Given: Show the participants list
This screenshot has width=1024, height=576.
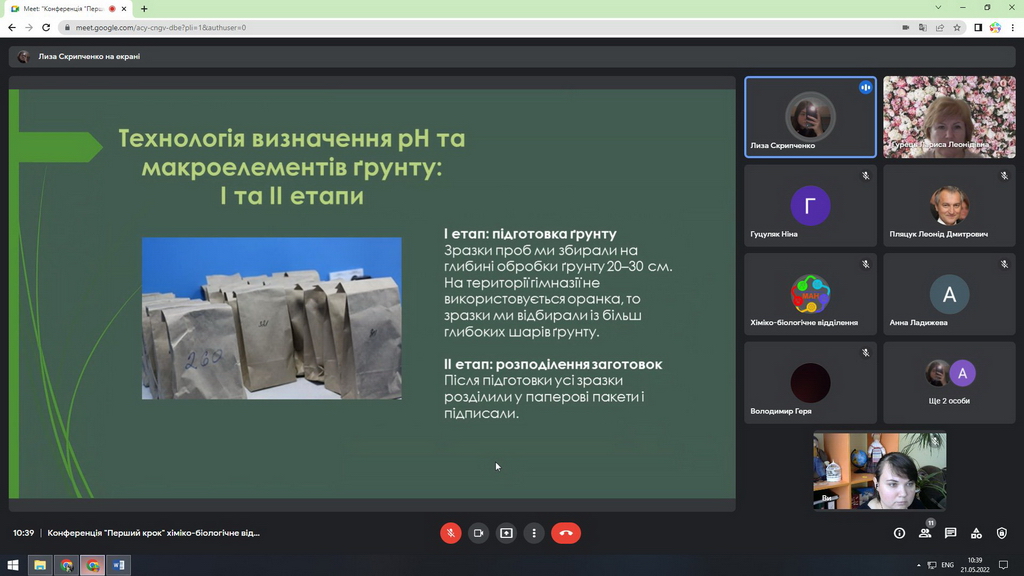Looking at the screenshot, I should point(925,533).
